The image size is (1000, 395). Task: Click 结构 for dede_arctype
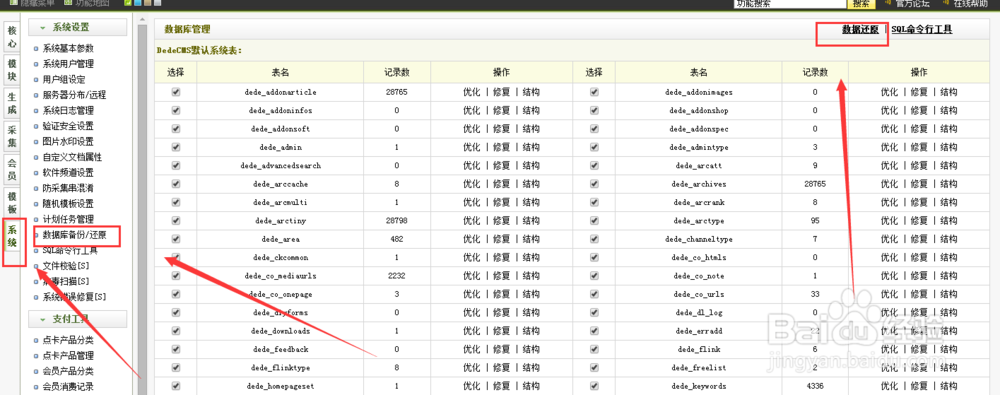pyautogui.click(x=948, y=221)
